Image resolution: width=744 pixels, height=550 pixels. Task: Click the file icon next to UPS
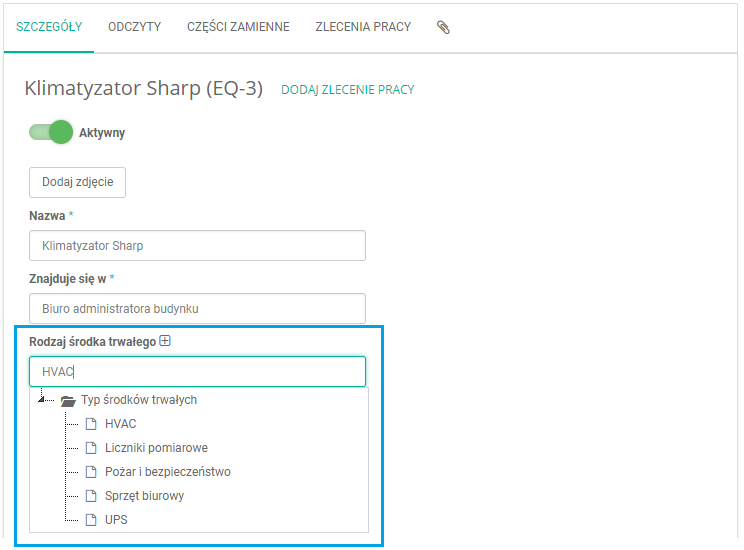(91, 520)
